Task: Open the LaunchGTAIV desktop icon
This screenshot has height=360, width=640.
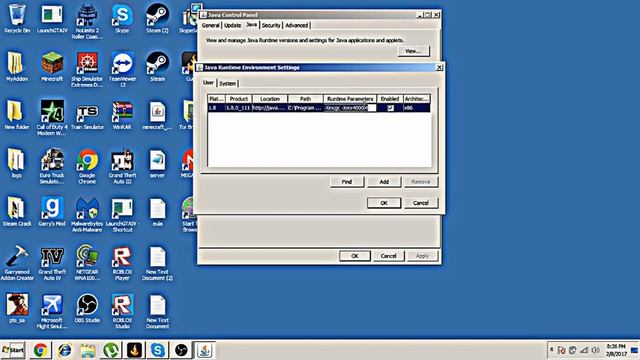Action: (52, 19)
